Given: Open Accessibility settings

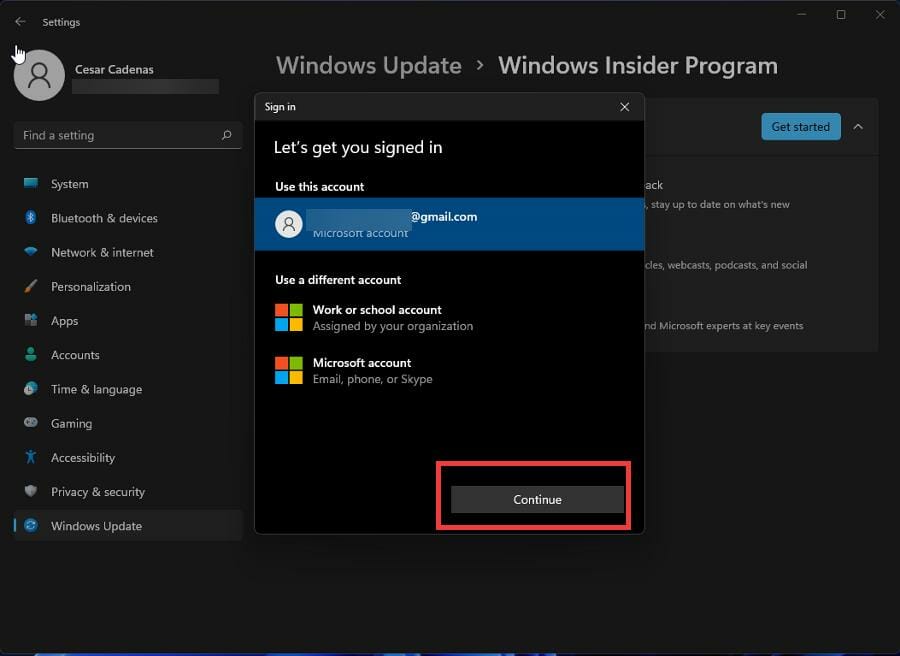Looking at the screenshot, I should point(128,457).
